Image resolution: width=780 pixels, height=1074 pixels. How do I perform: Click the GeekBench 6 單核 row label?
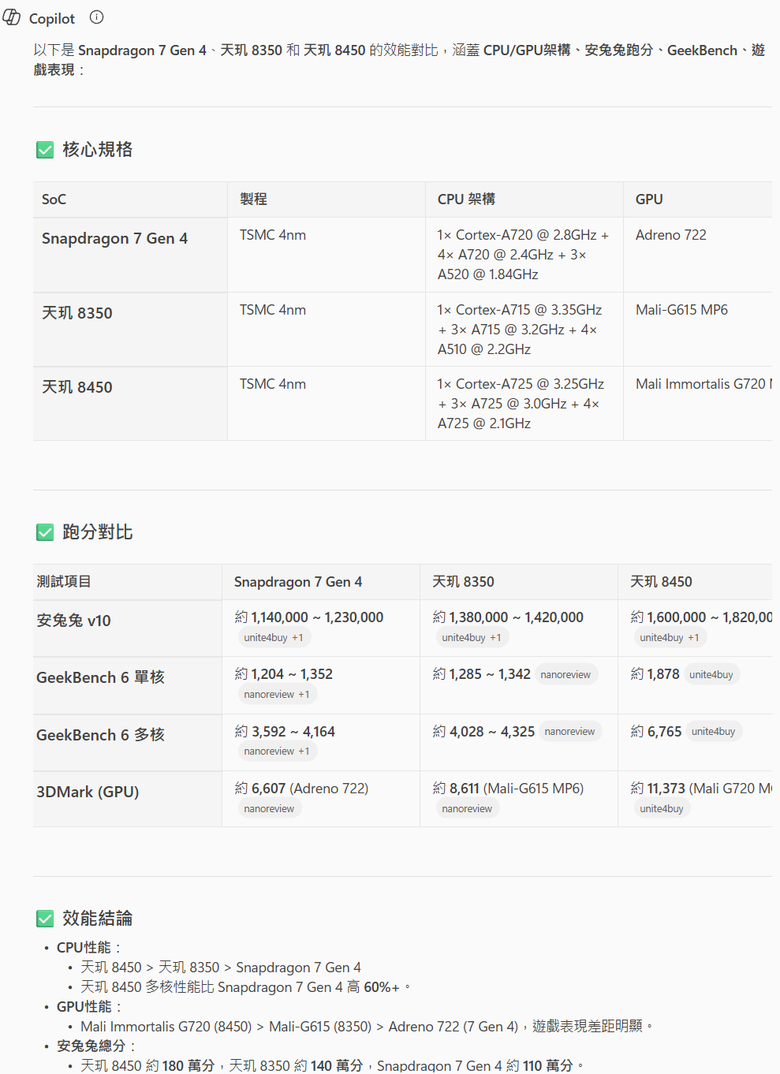pyautogui.click(x=101, y=677)
